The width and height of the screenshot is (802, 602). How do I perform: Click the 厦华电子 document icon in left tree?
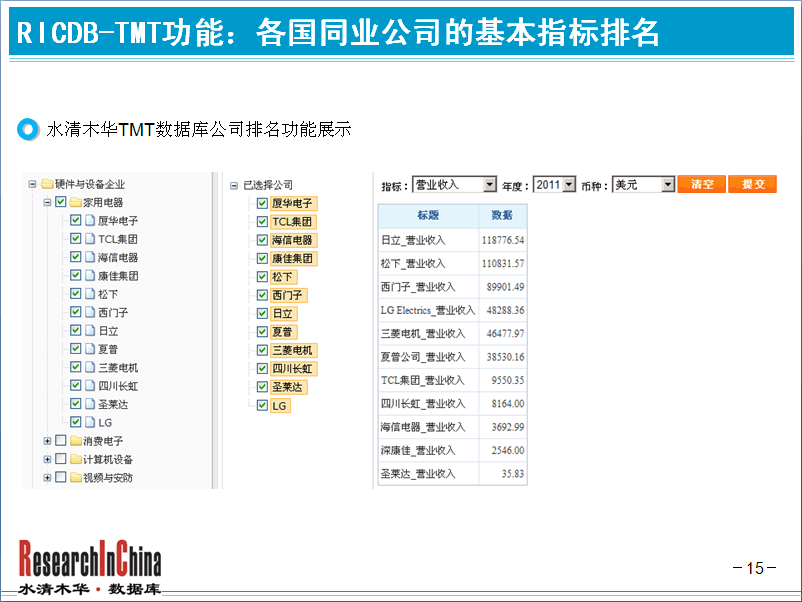tap(90, 220)
